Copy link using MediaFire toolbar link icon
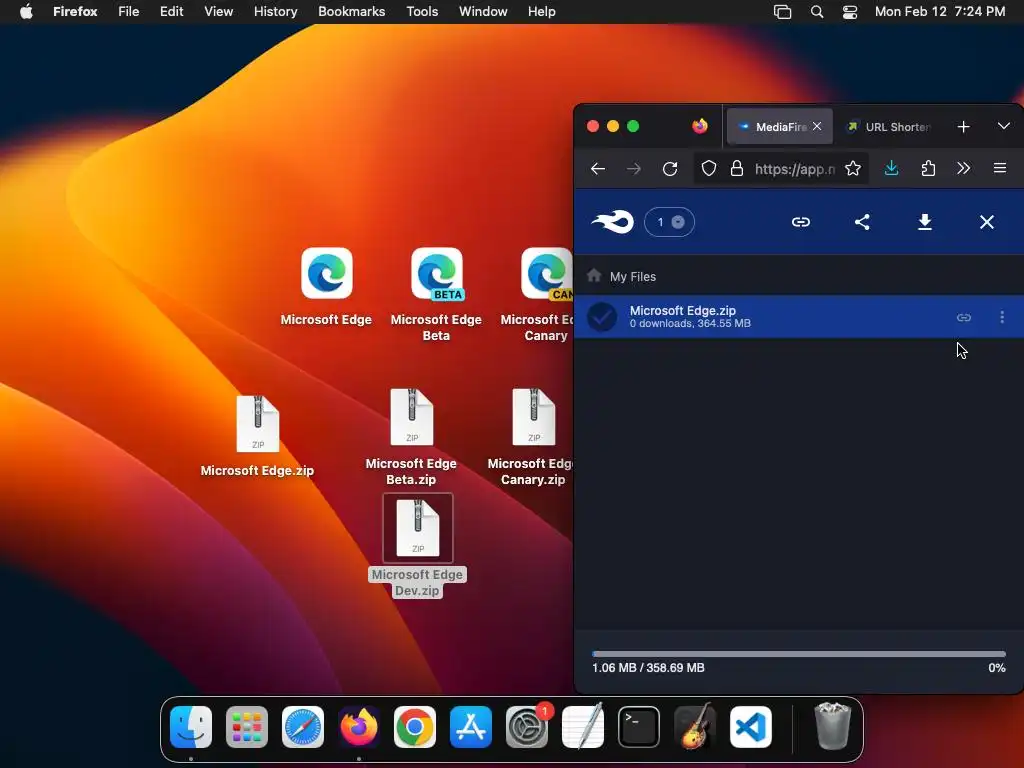This screenshot has height=768, width=1024. click(x=801, y=222)
